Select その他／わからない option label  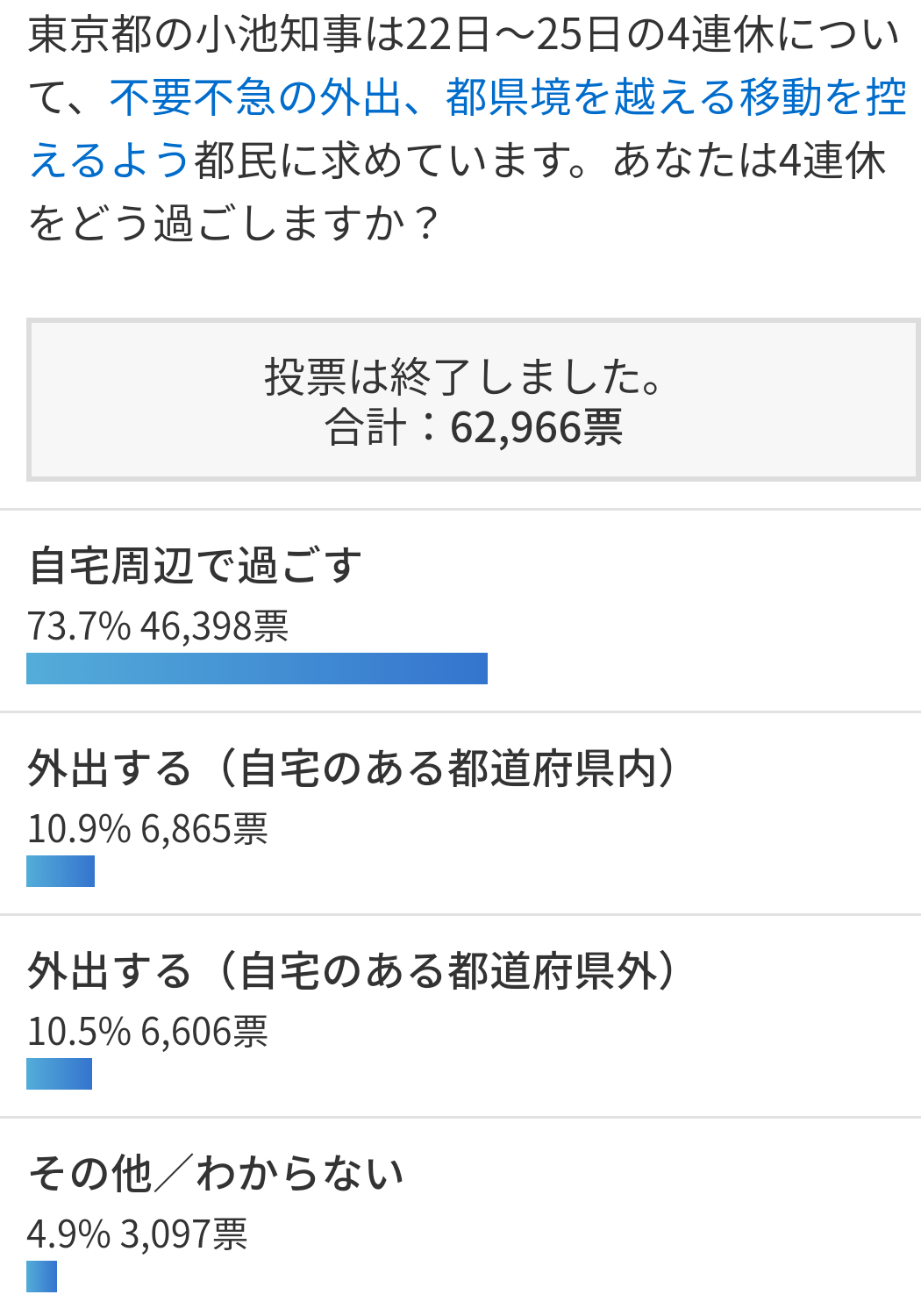(x=216, y=1174)
